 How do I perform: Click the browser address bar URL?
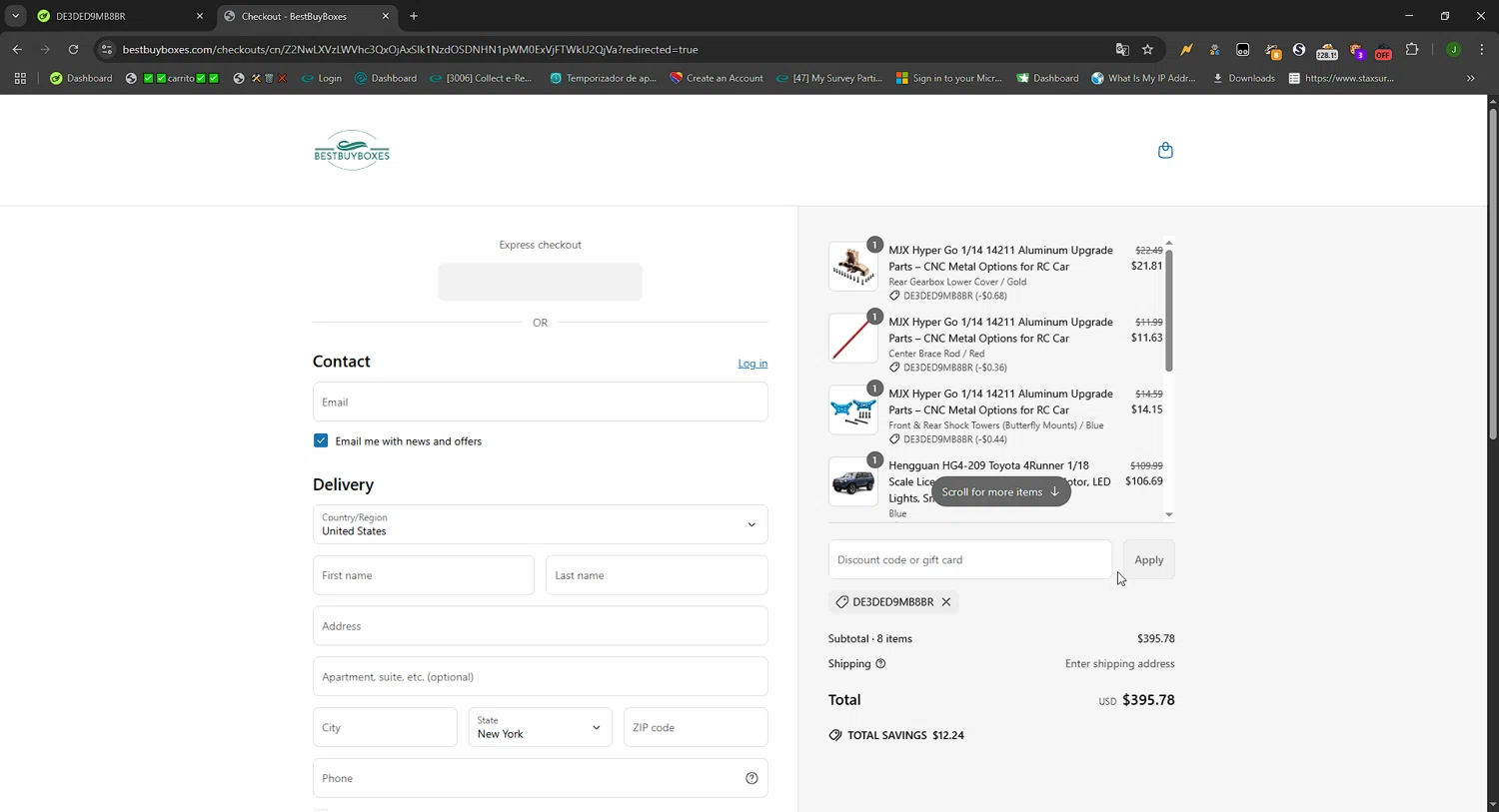pos(410,49)
